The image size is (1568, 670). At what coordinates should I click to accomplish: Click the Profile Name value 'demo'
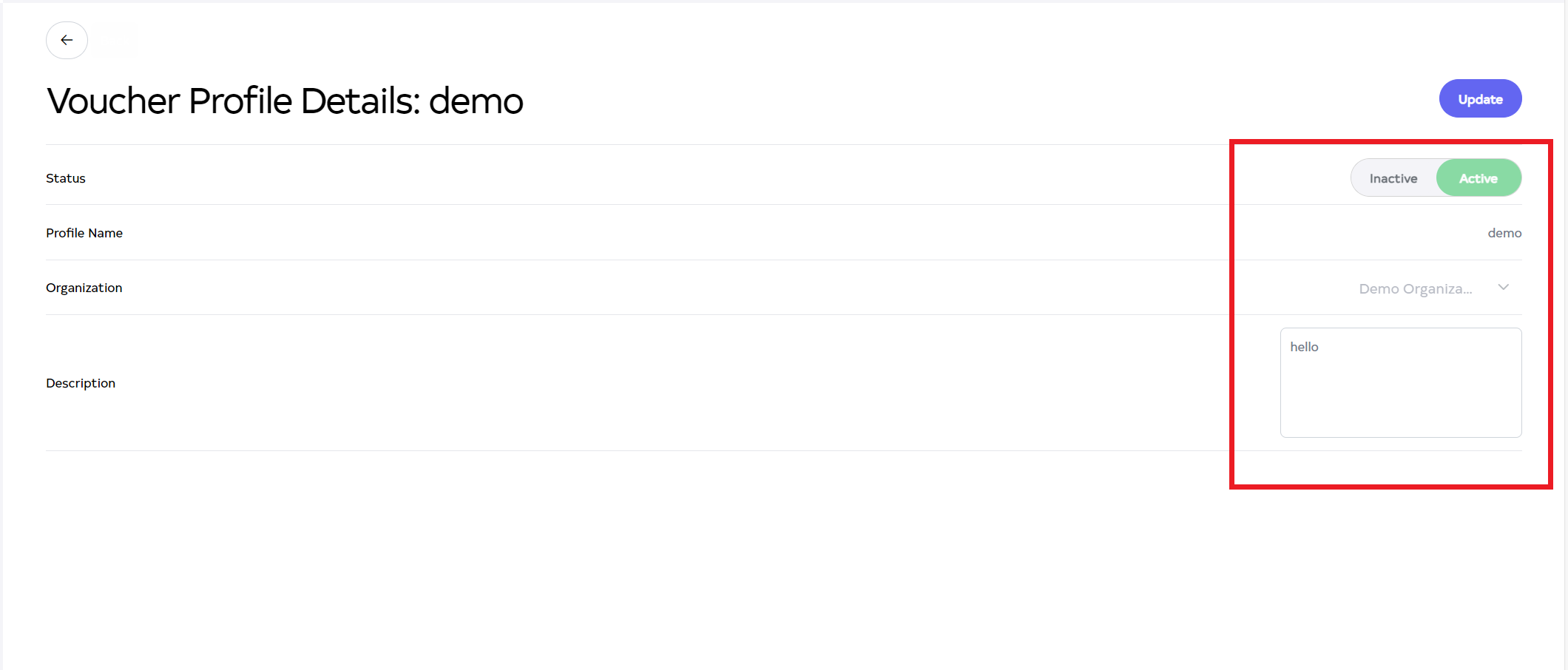(1504, 233)
